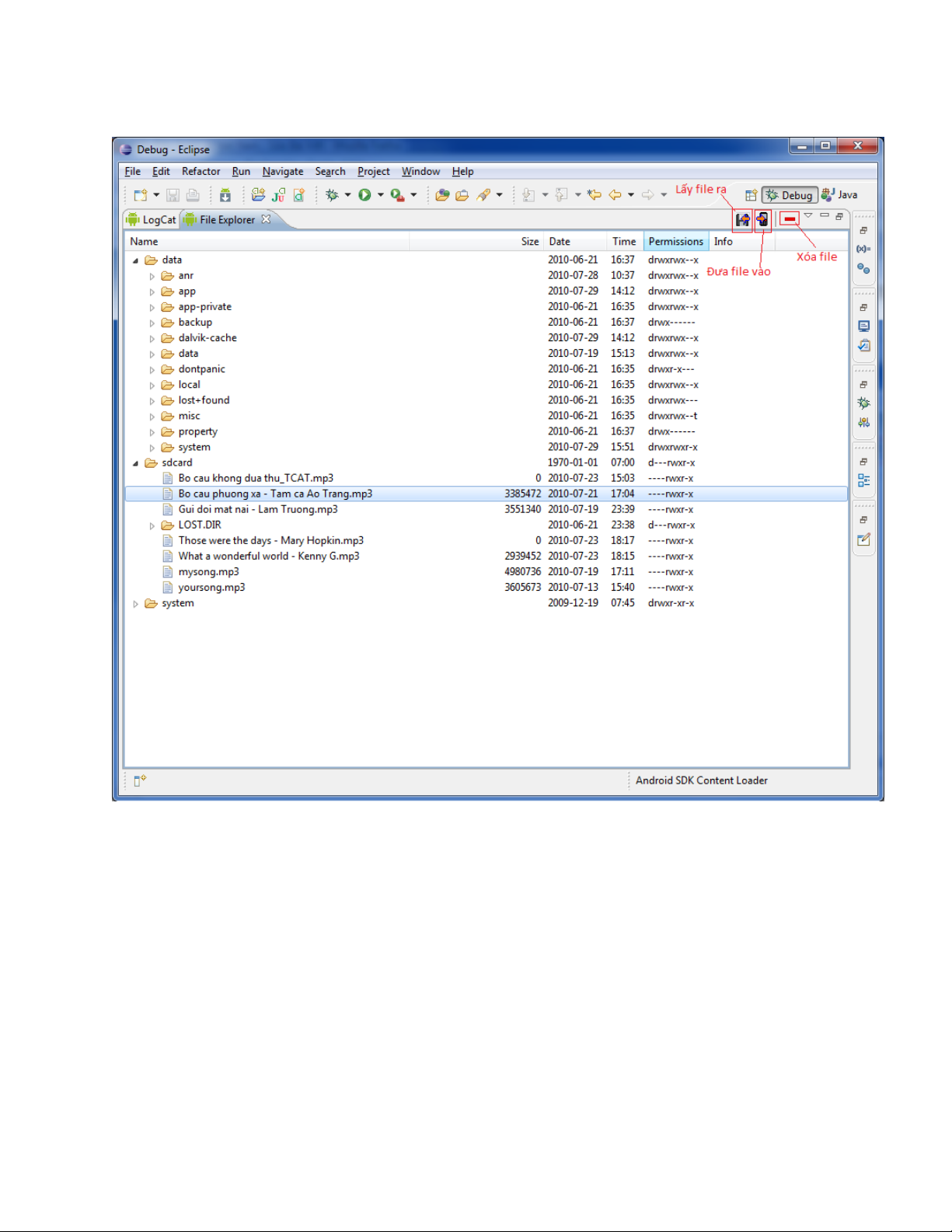Image resolution: width=952 pixels, height=1232 pixels.
Task: Click the Open Perspective icon
Action: [751, 195]
